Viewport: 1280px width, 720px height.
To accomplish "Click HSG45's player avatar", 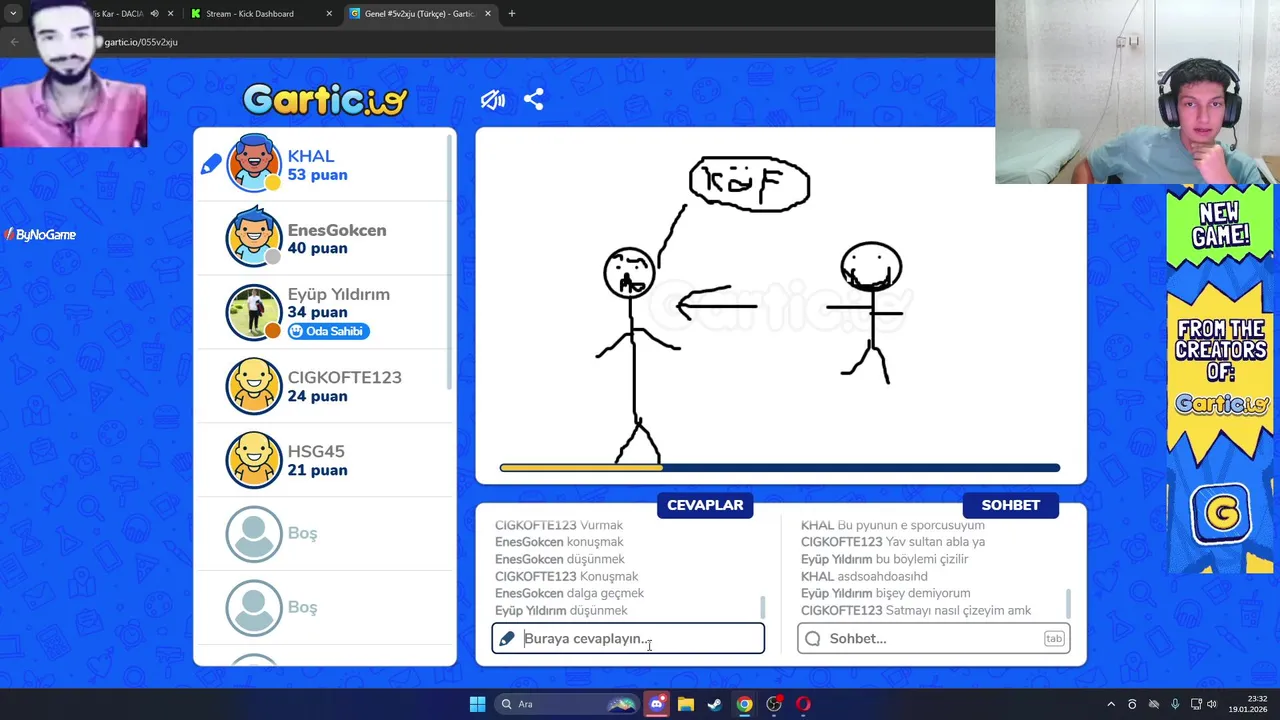I will tap(254, 460).
